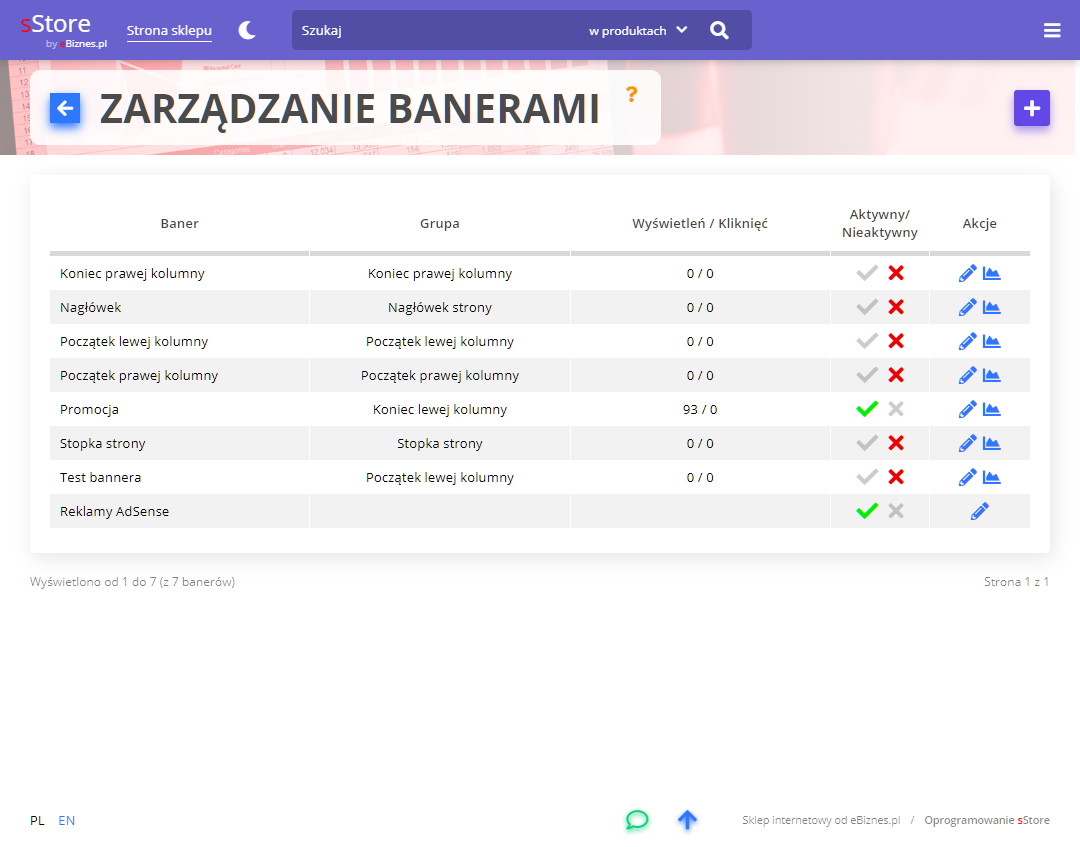Switch language to EN

pyautogui.click(x=66, y=820)
